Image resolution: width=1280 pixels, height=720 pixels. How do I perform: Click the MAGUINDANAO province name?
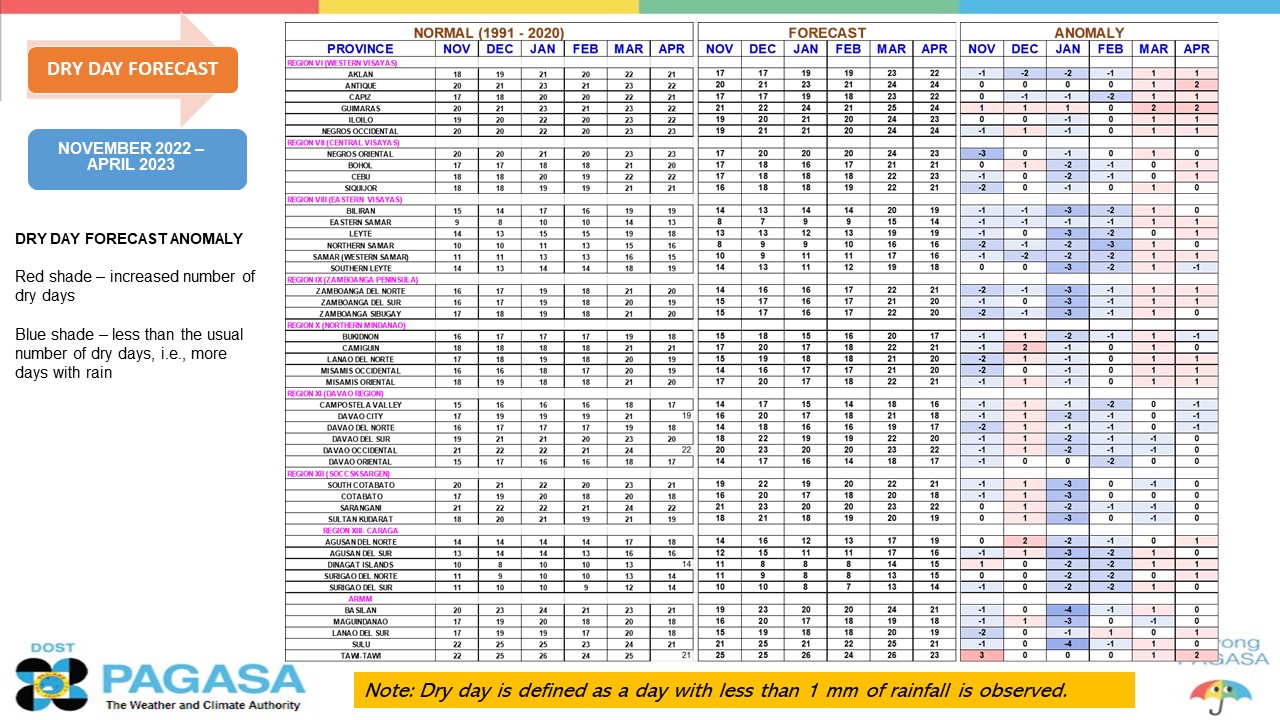pos(361,621)
